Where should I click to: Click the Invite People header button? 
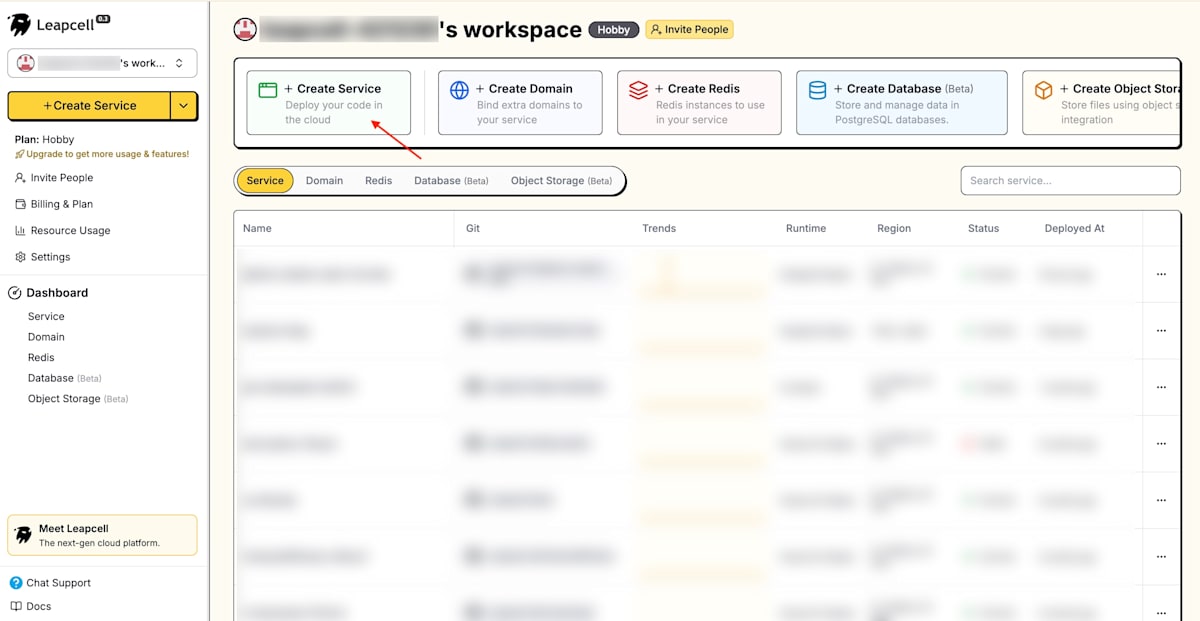(x=689, y=30)
